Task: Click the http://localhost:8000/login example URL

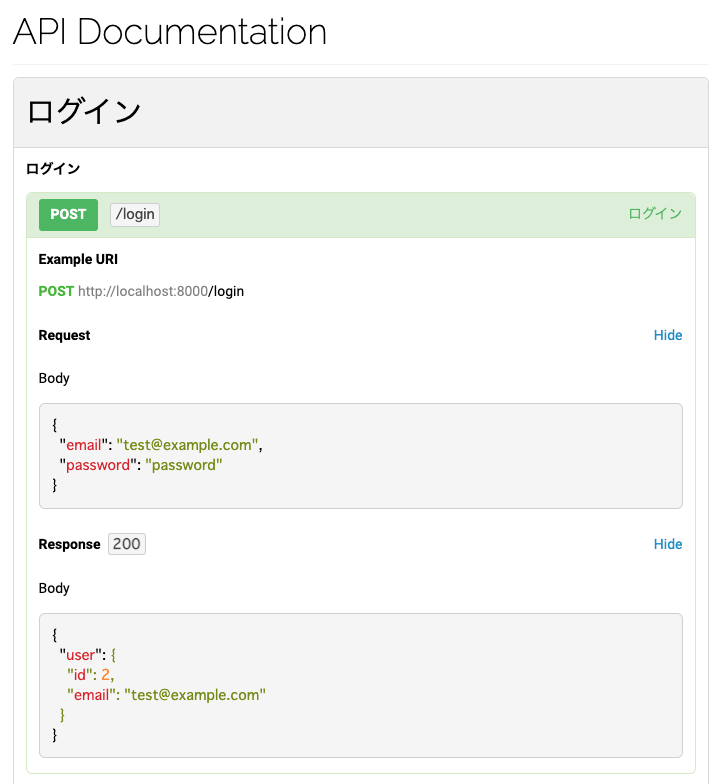Action: click(161, 292)
